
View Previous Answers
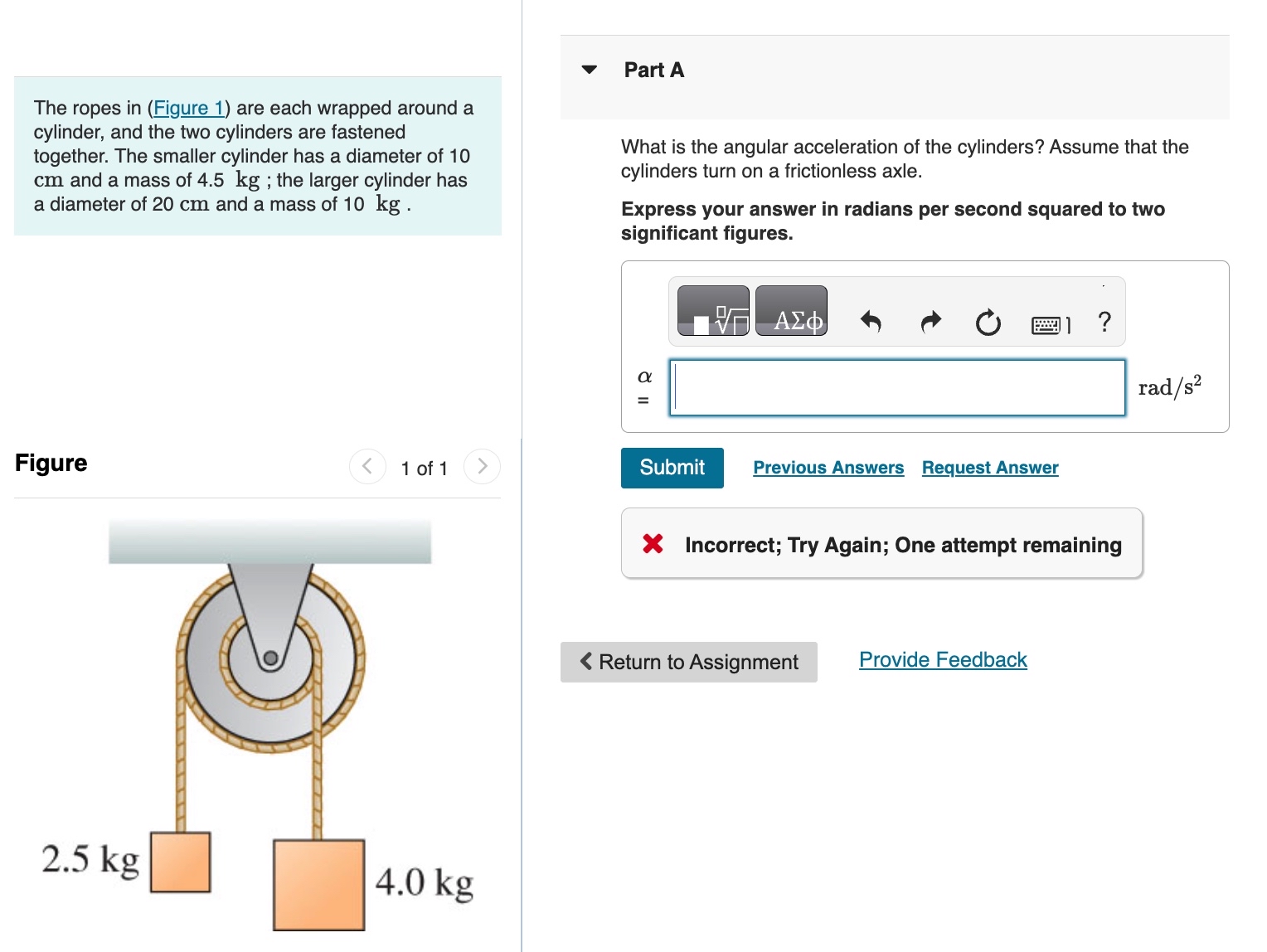click(x=828, y=467)
